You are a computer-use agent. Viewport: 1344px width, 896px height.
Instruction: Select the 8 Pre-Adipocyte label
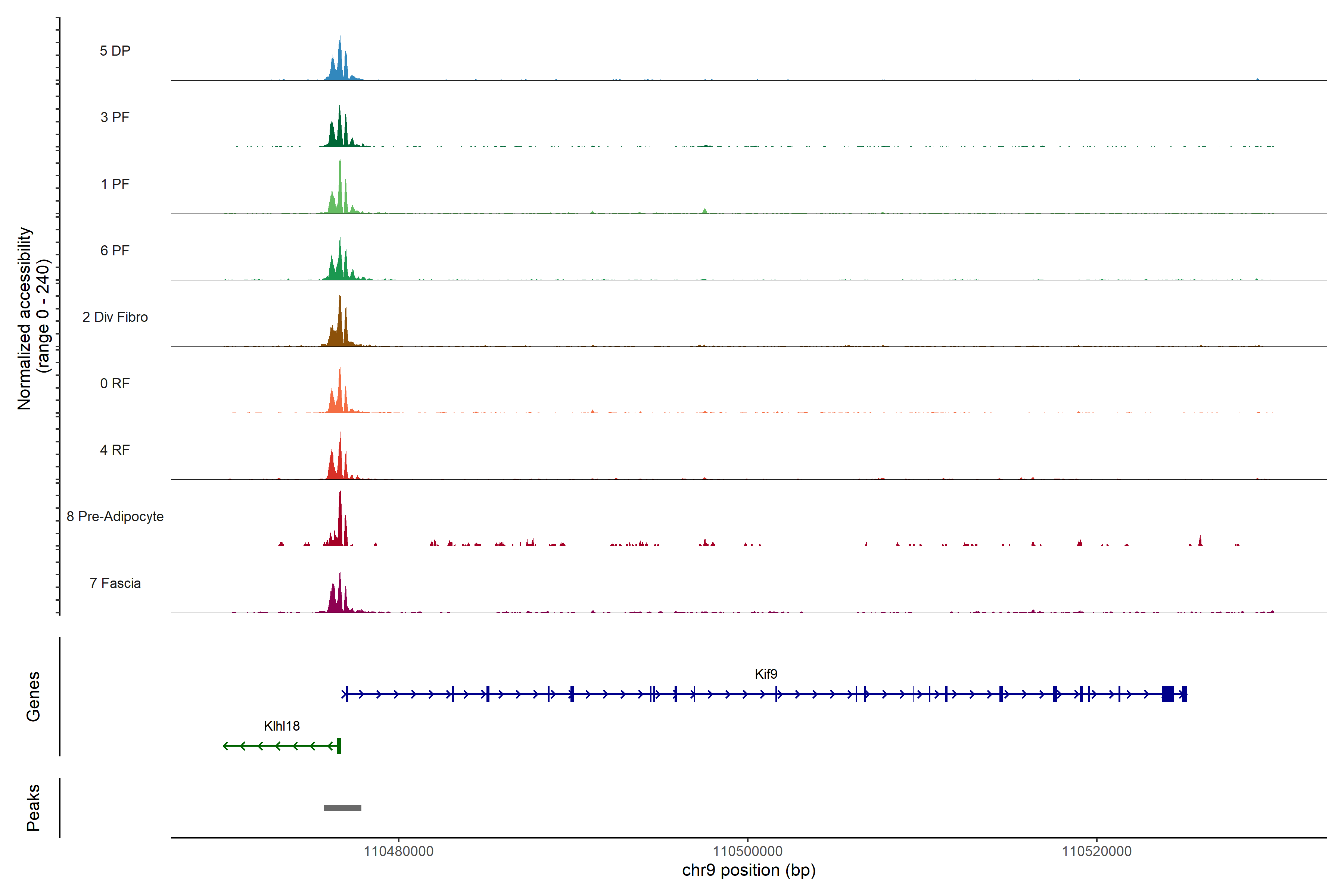coord(115,517)
